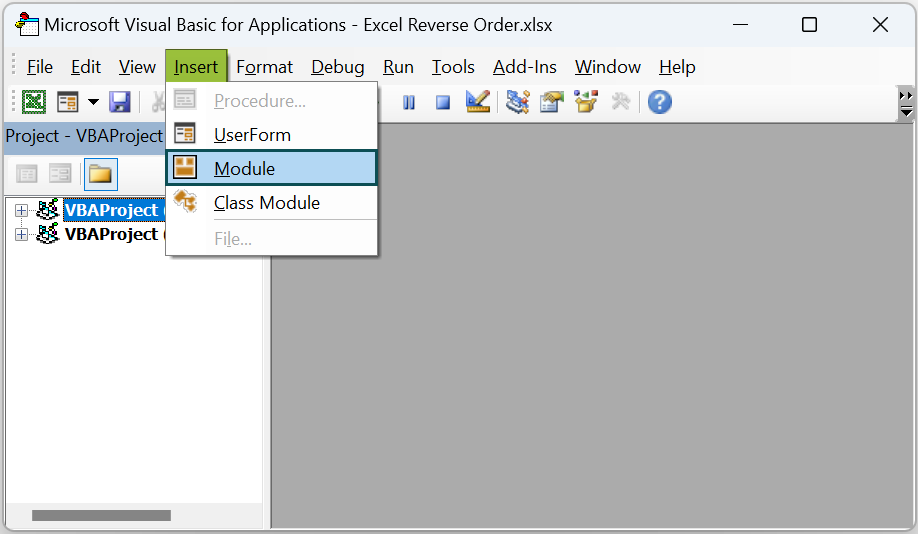918x534 pixels.
Task: Open the Add-Ins menu
Action: (525, 67)
